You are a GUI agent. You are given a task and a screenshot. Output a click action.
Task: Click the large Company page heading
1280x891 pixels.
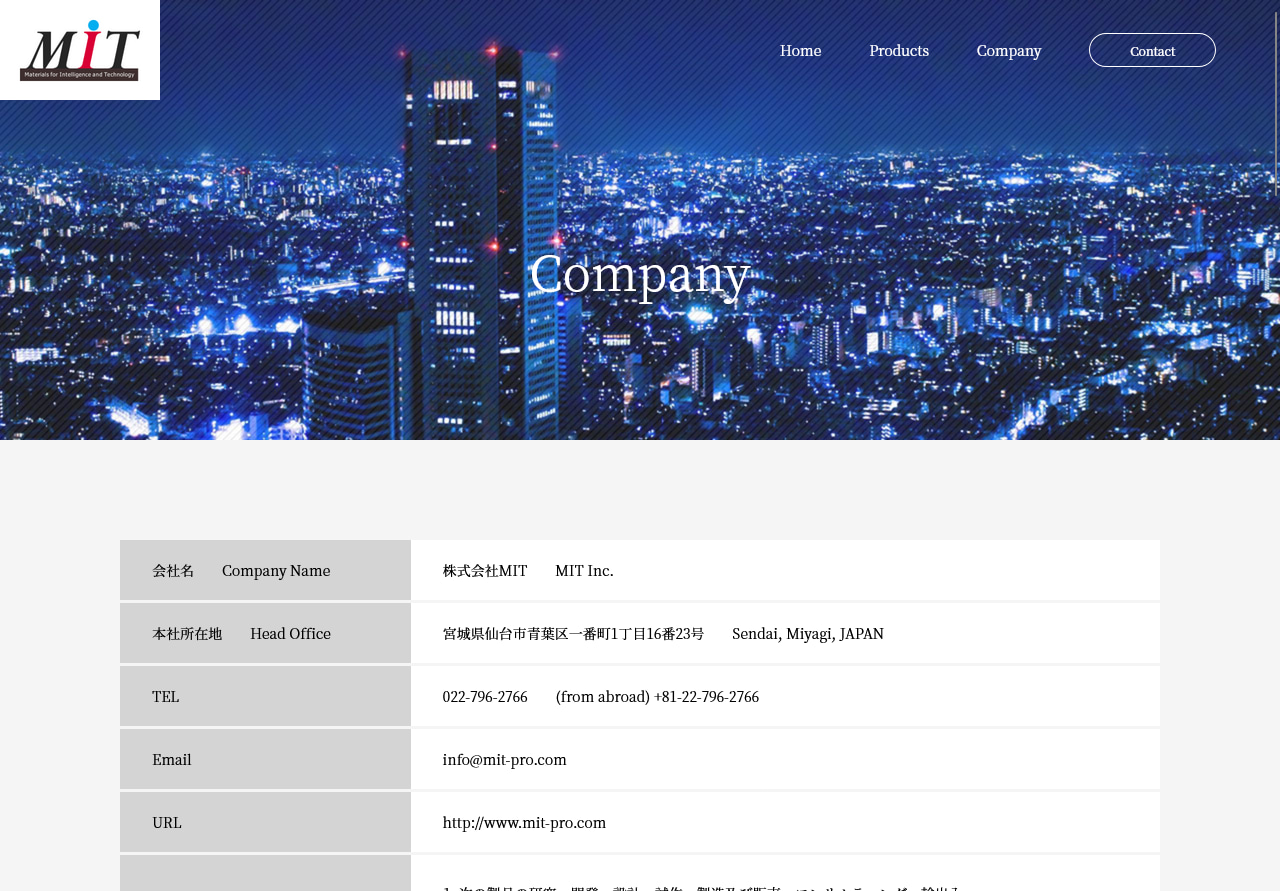(640, 273)
